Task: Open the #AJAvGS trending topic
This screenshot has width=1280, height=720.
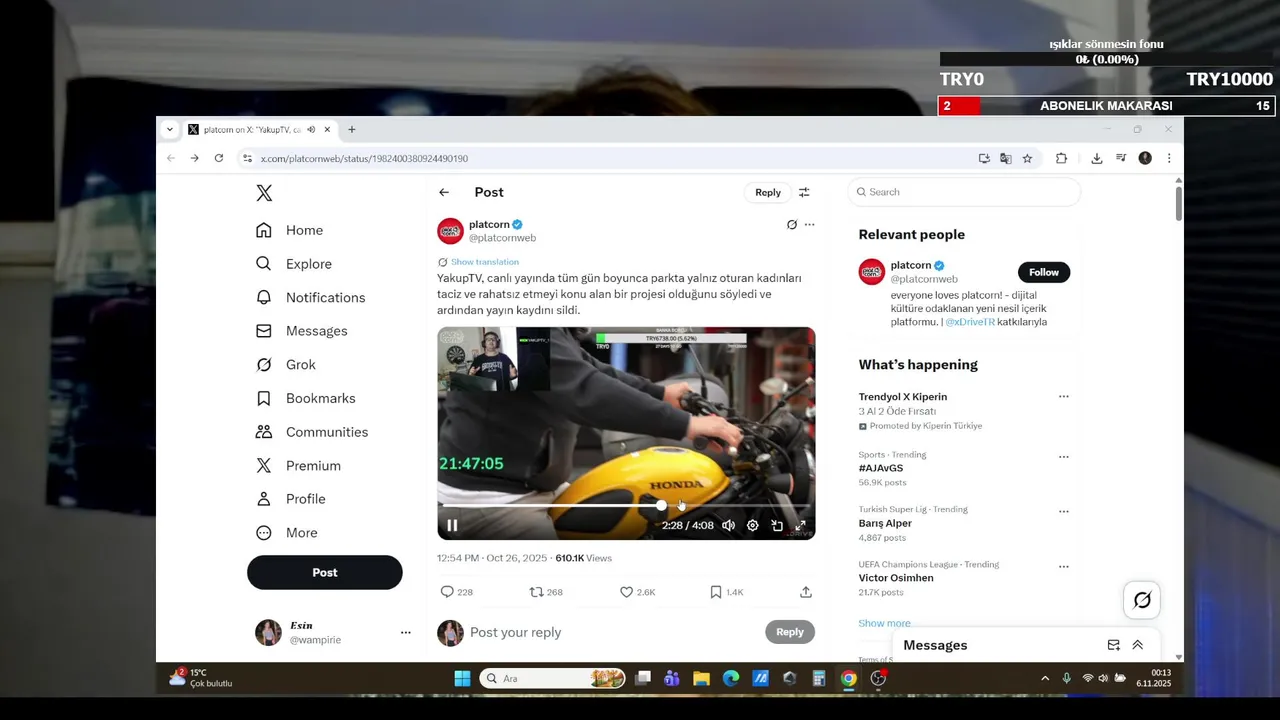Action: (881, 468)
